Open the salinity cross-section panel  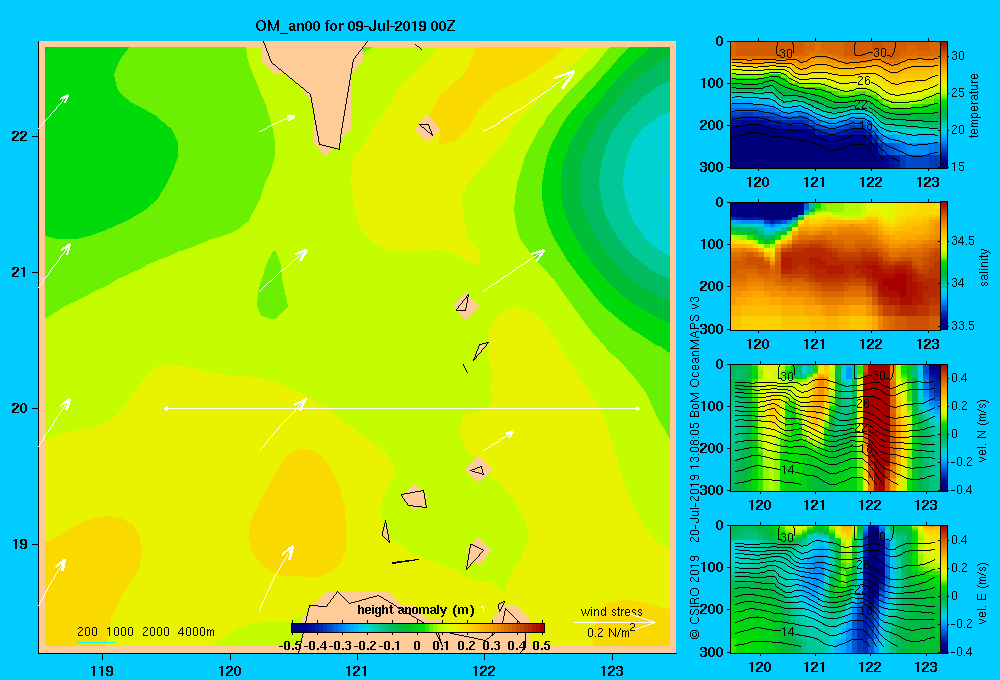(835, 266)
